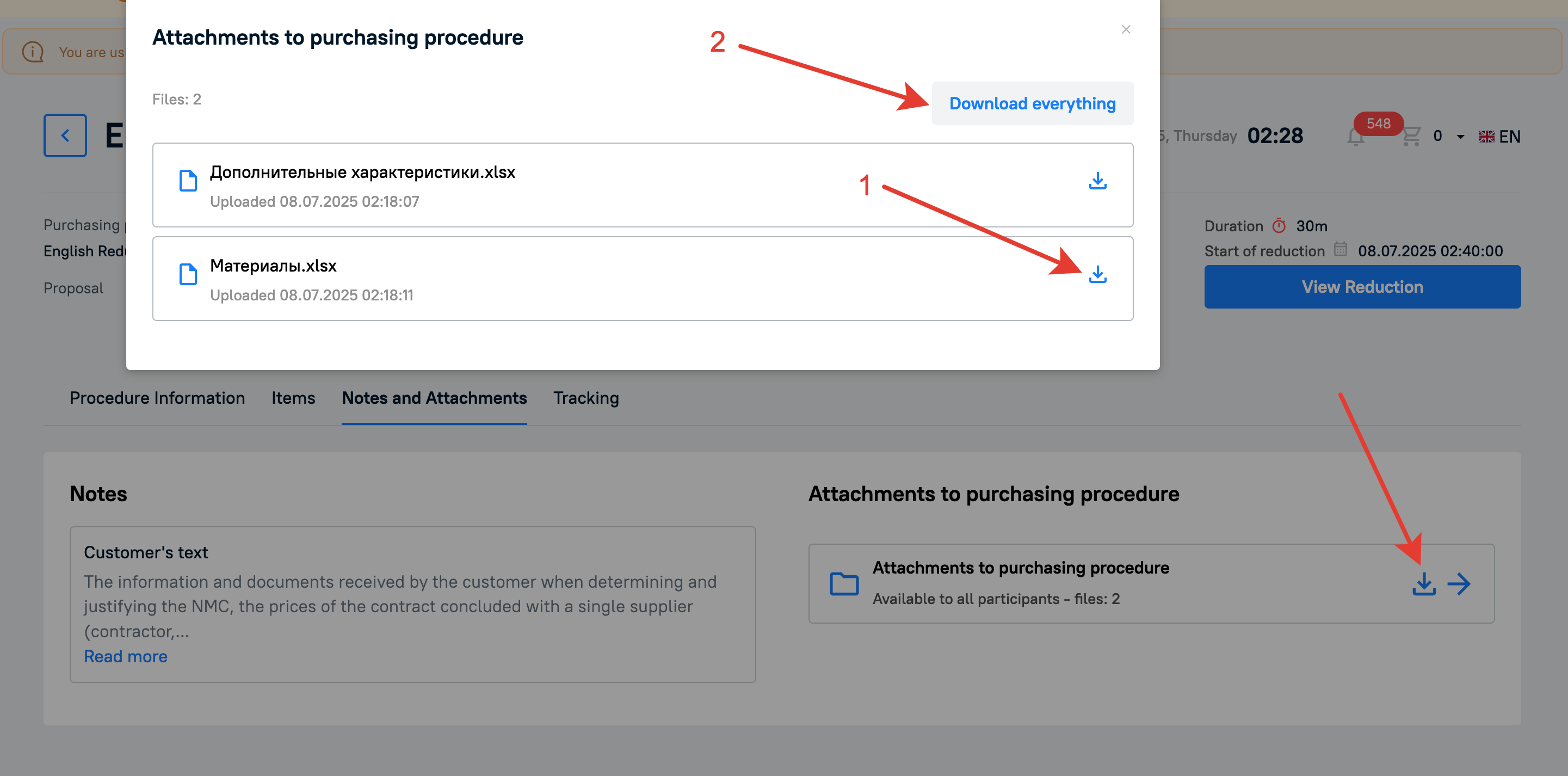Click the Материалы.xlsx file icon
Viewport: 1568px width, 776px height.
(x=188, y=274)
